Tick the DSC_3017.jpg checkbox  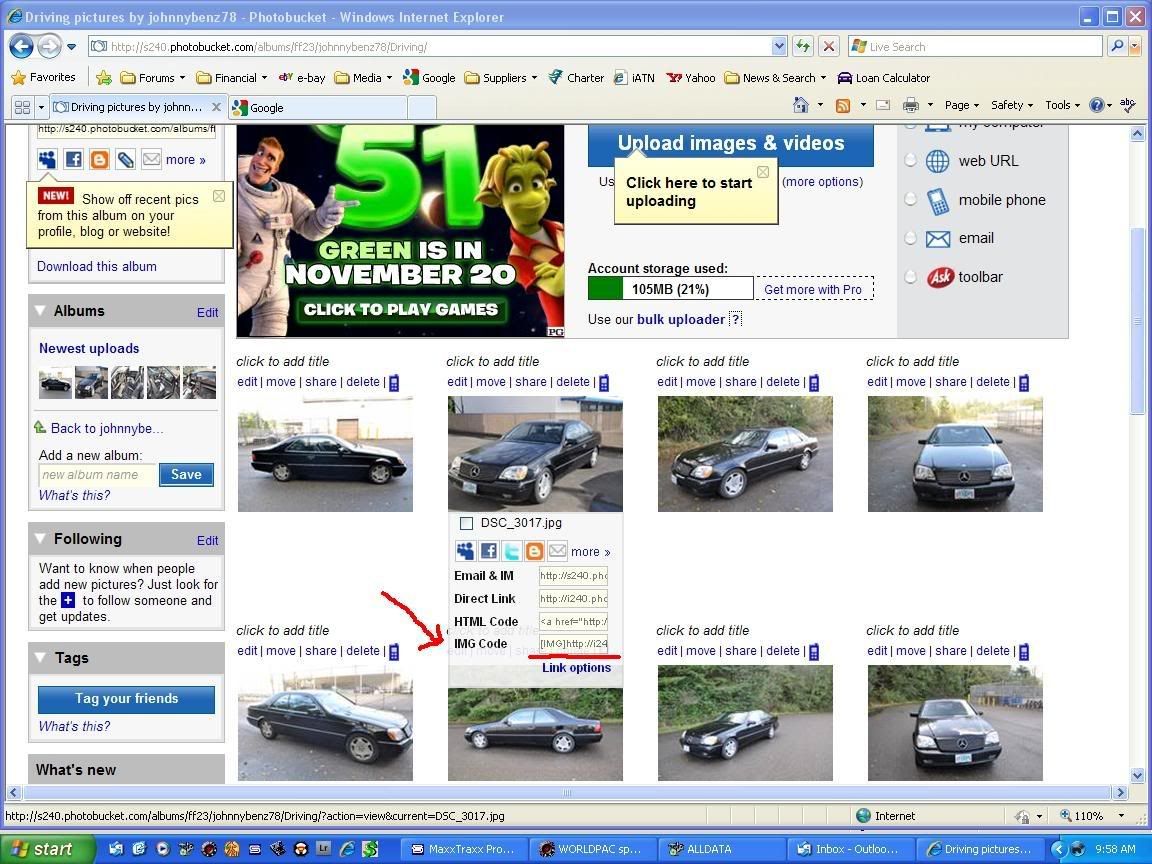[466, 524]
